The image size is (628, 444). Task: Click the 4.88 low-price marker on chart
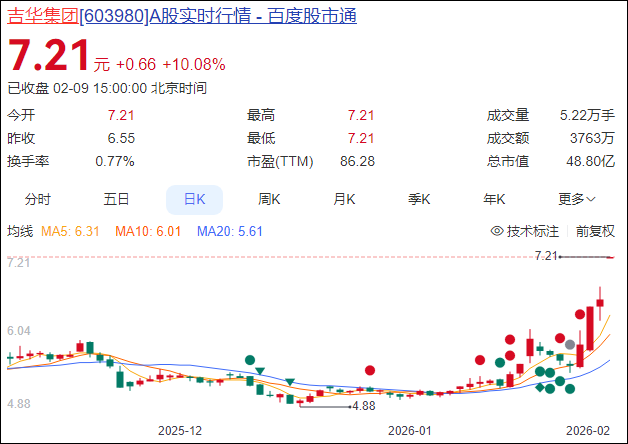pos(364,406)
